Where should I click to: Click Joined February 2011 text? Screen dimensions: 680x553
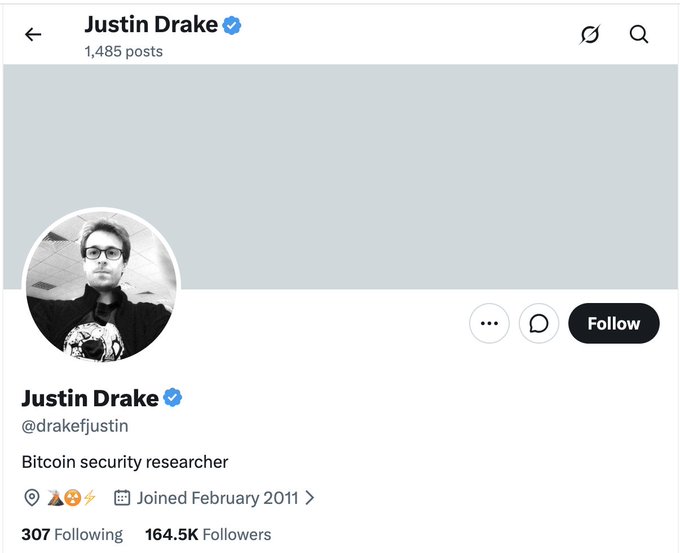(x=218, y=498)
